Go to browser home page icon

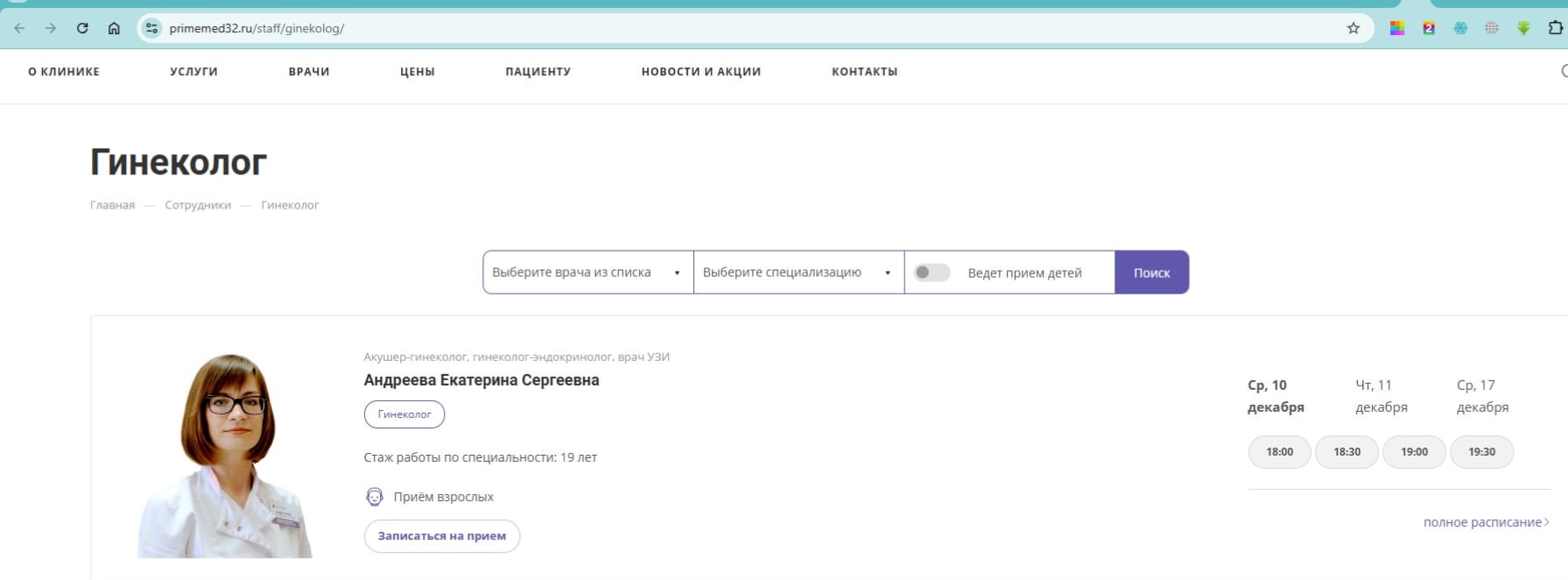click(x=114, y=28)
